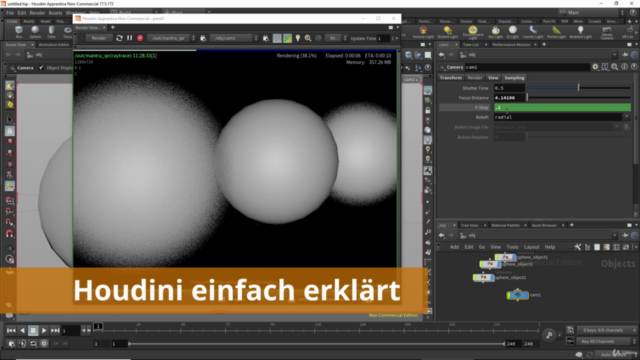Click the Focus Distance value field

pyautogui.click(x=509, y=98)
